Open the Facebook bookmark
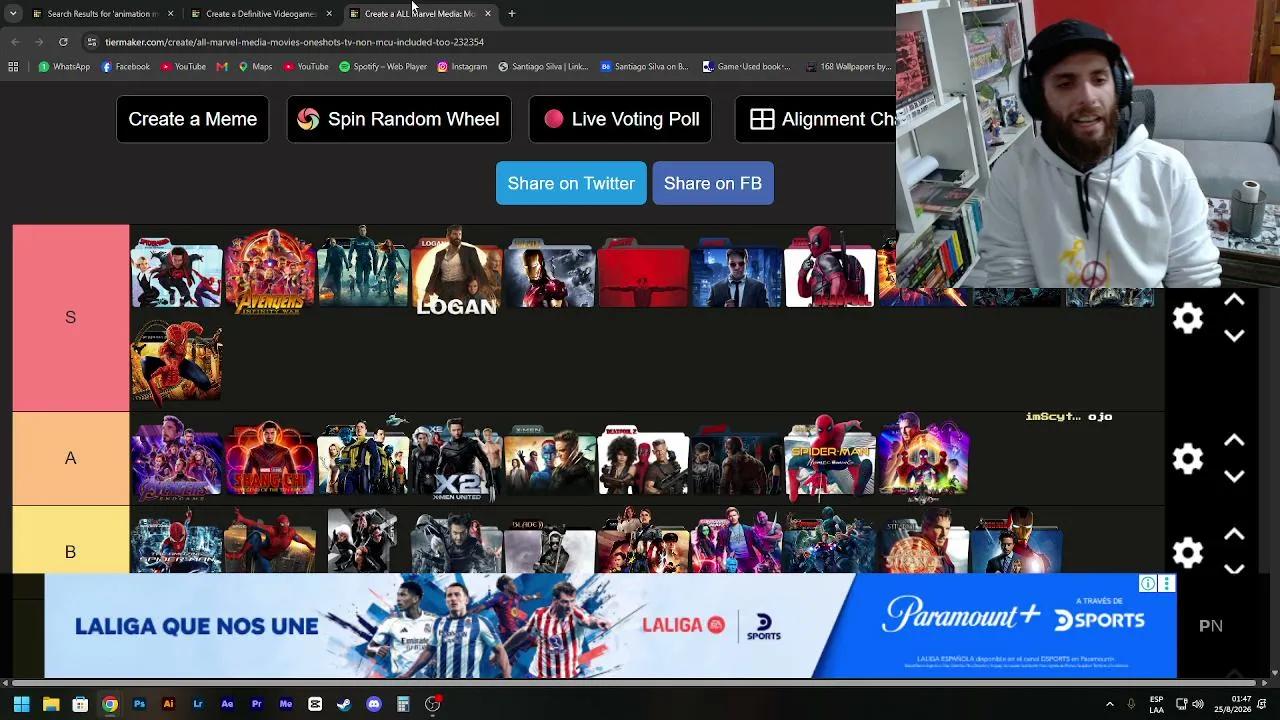This screenshot has height=720, width=1280. click(126, 67)
